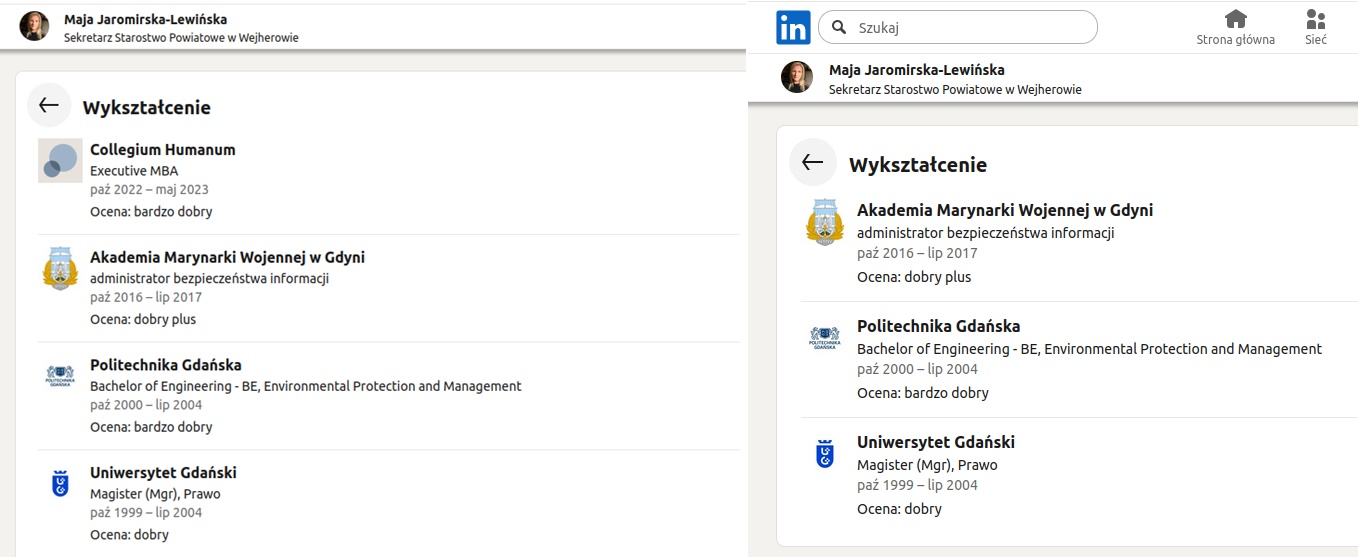Open Uniwersytet Gdański title in right panel

click(x=935, y=442)
